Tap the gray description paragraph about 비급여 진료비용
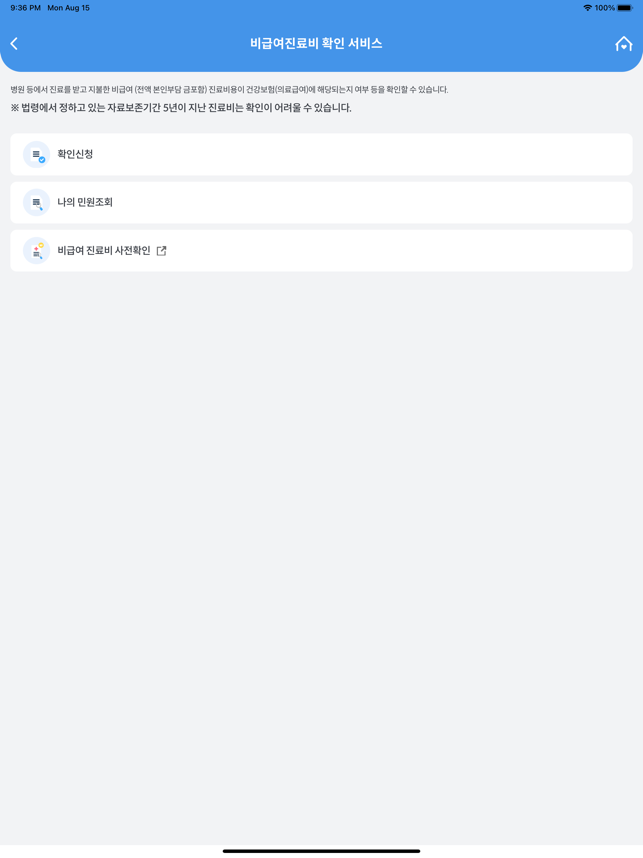Screen dimensions: 643x858 pos(229,89)
